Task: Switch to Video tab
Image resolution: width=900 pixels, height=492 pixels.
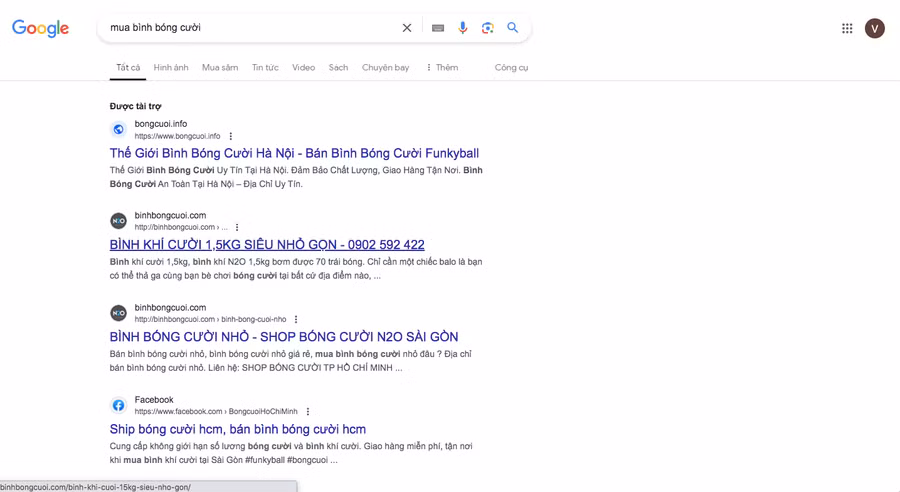Action: point(304,68)
